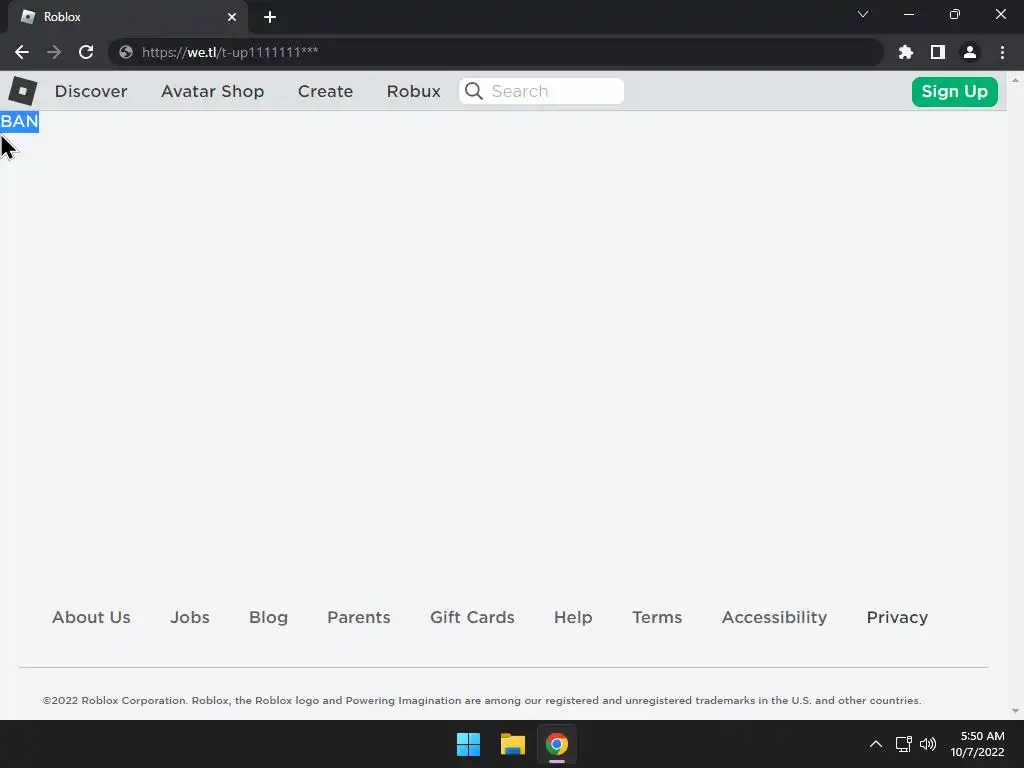Open the Robux menu item
The image size is (1024, 768).
(413, 91)
